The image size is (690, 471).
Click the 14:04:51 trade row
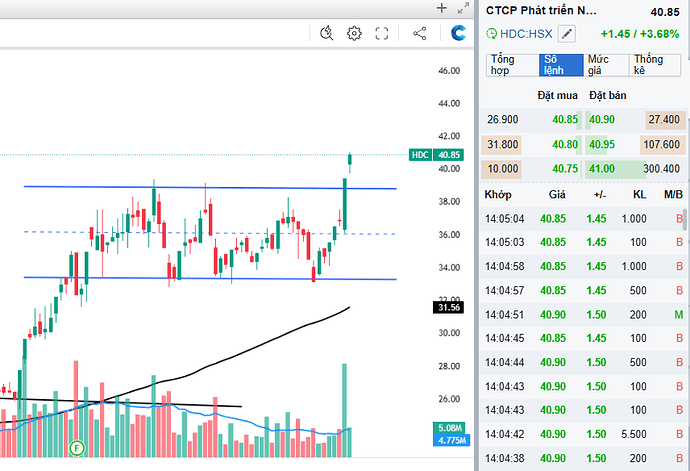tap(584, 315)
